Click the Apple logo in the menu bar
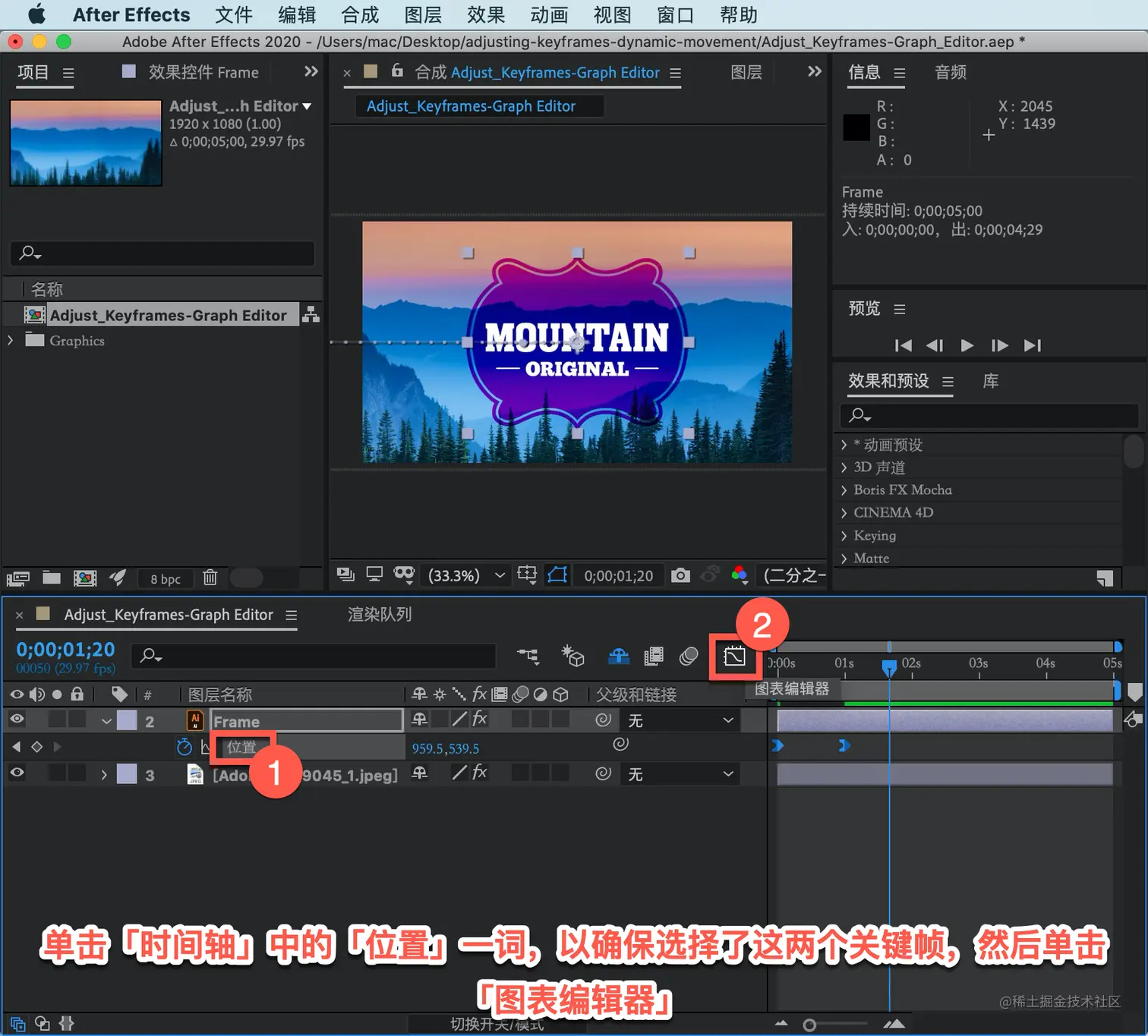Viewport: 1148px width, 1036px height. coord(36,14)
